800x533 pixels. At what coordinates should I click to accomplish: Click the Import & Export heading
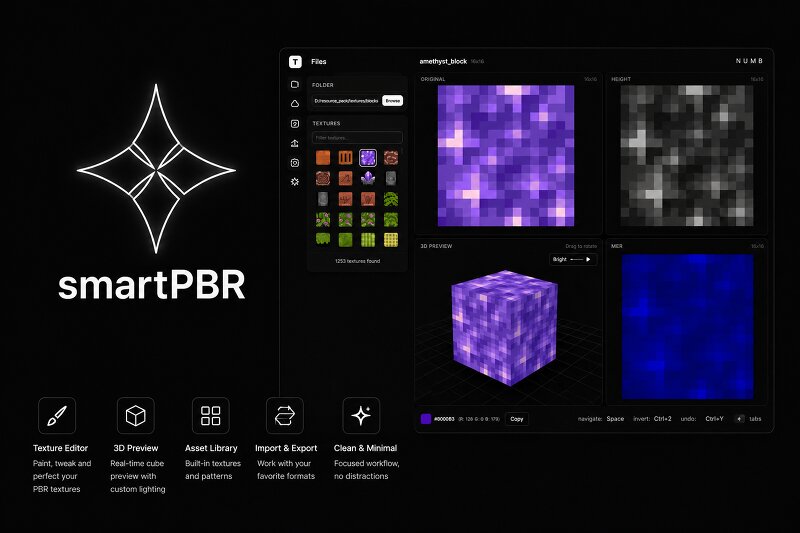point(286,448)
